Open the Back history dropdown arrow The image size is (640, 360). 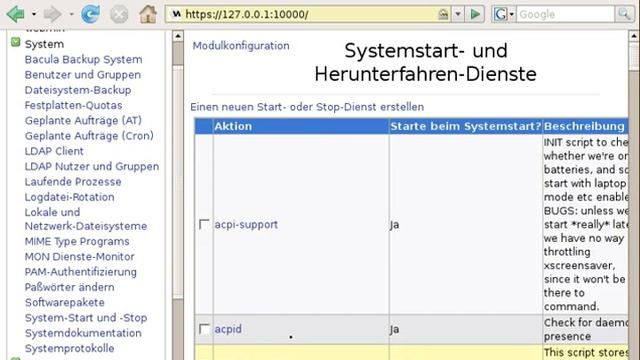pyautogui.click(x=34, y=14)
